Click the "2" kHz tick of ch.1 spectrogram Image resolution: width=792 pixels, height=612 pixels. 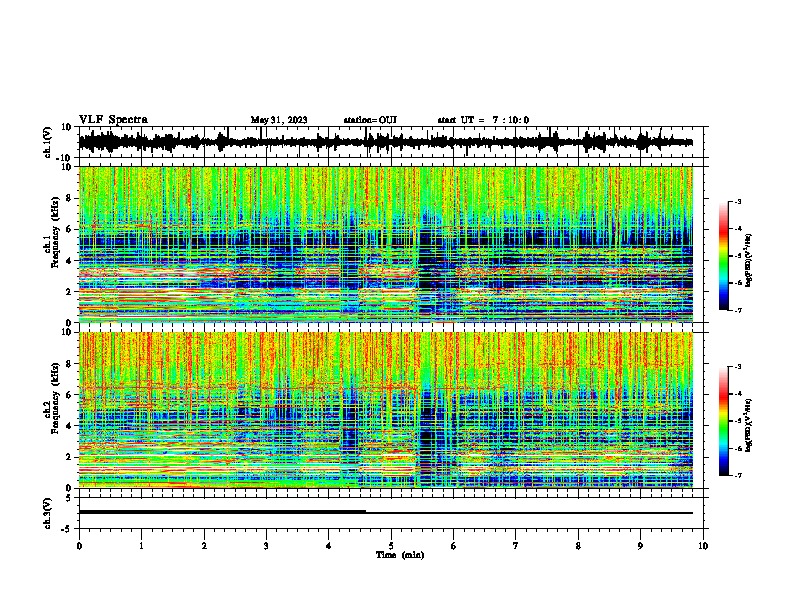click(70, 291)
